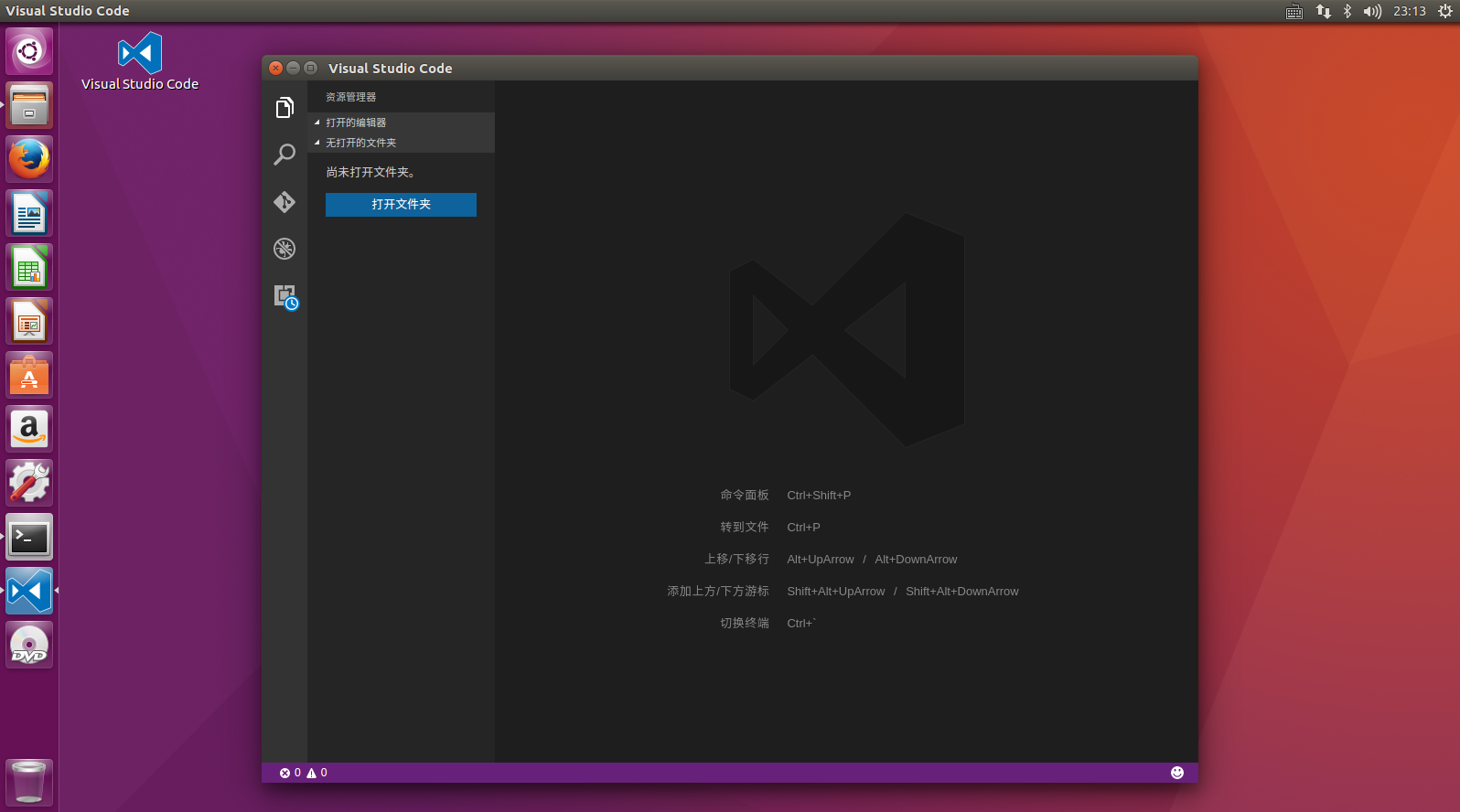Maximize the Visual Studio Code window
The image size is (1460, 812).
(311, 68)
